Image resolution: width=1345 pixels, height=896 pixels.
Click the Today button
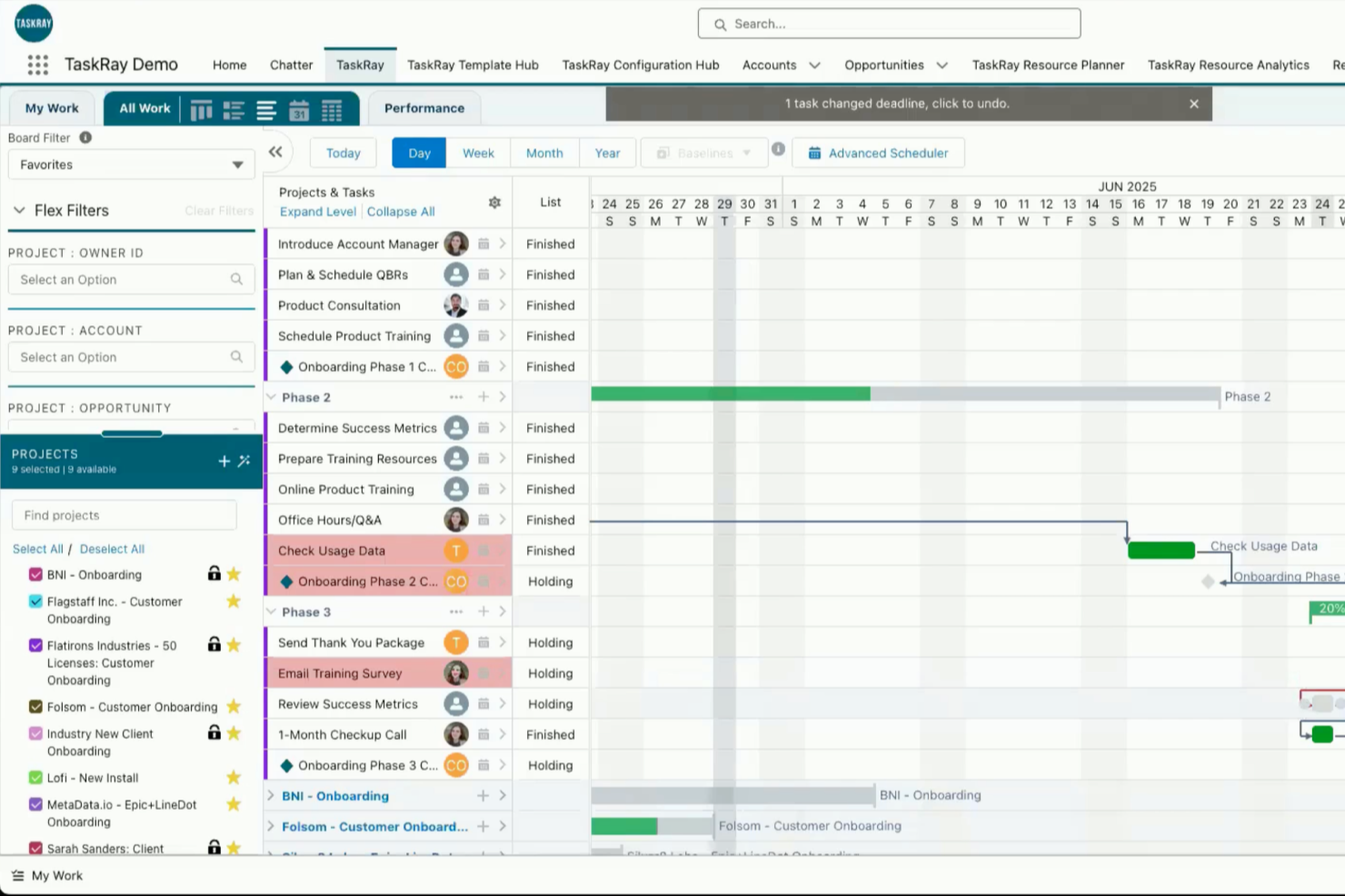coord(343,153)
